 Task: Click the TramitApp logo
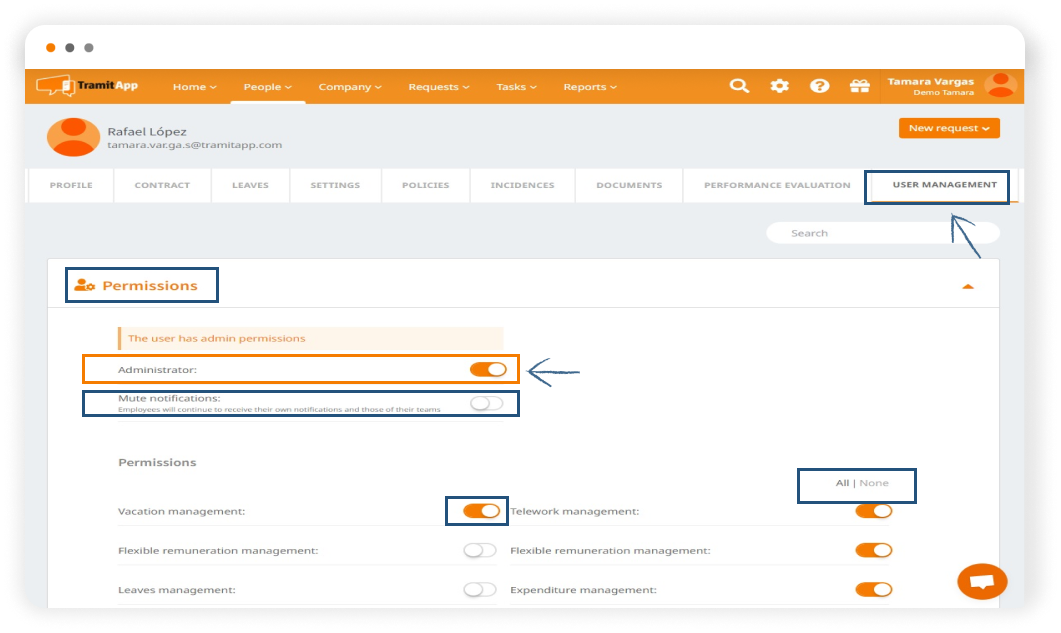tap(88, 86)
